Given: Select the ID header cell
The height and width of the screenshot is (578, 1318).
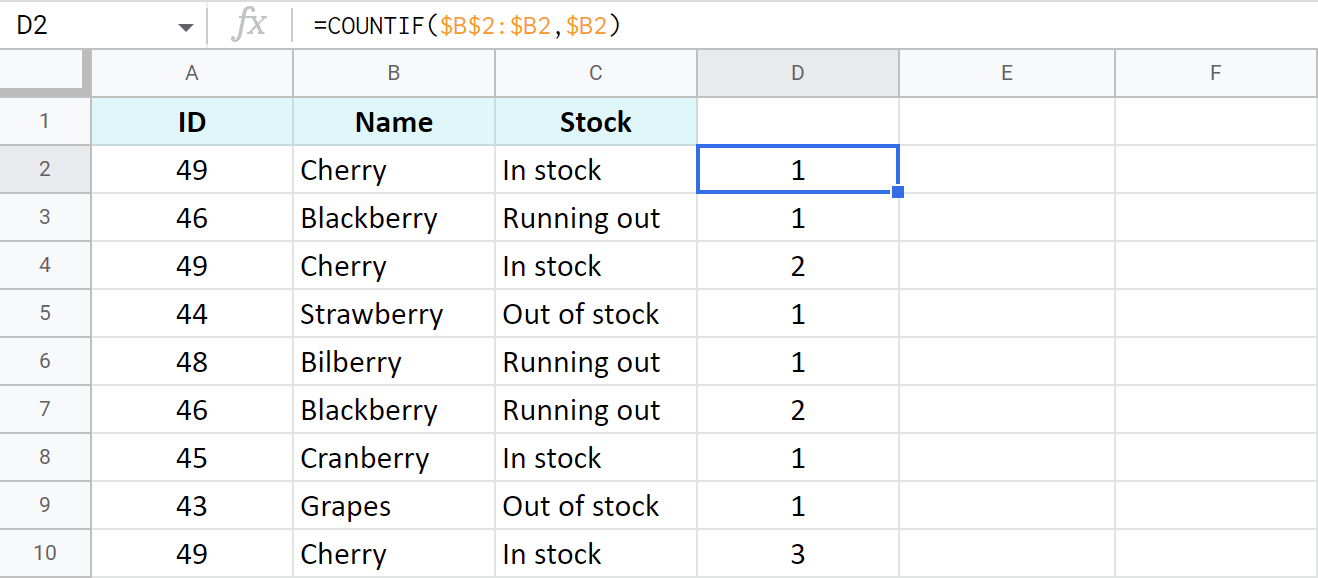Looking at the screenshot, I should [191, 121].
